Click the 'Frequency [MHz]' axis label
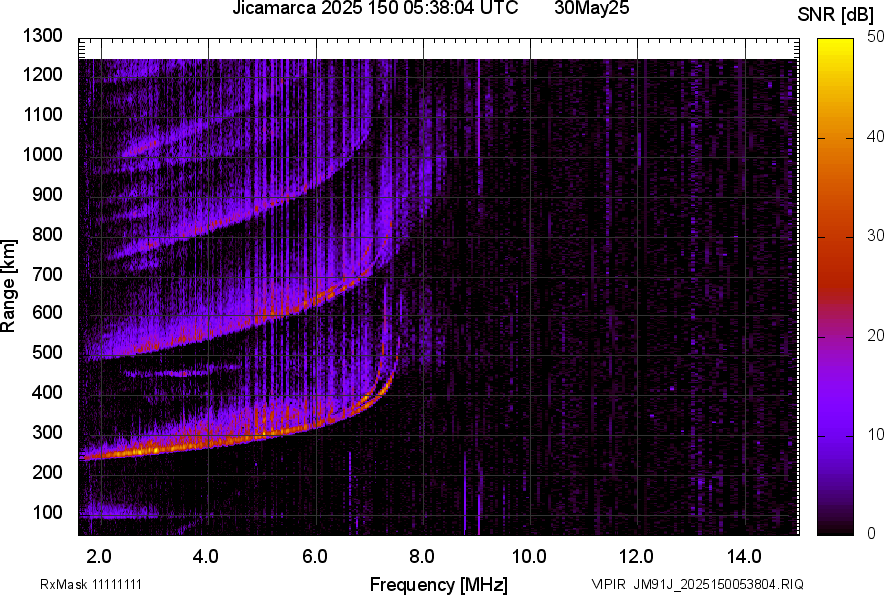 pyautogui.click(x=439, y=584)
